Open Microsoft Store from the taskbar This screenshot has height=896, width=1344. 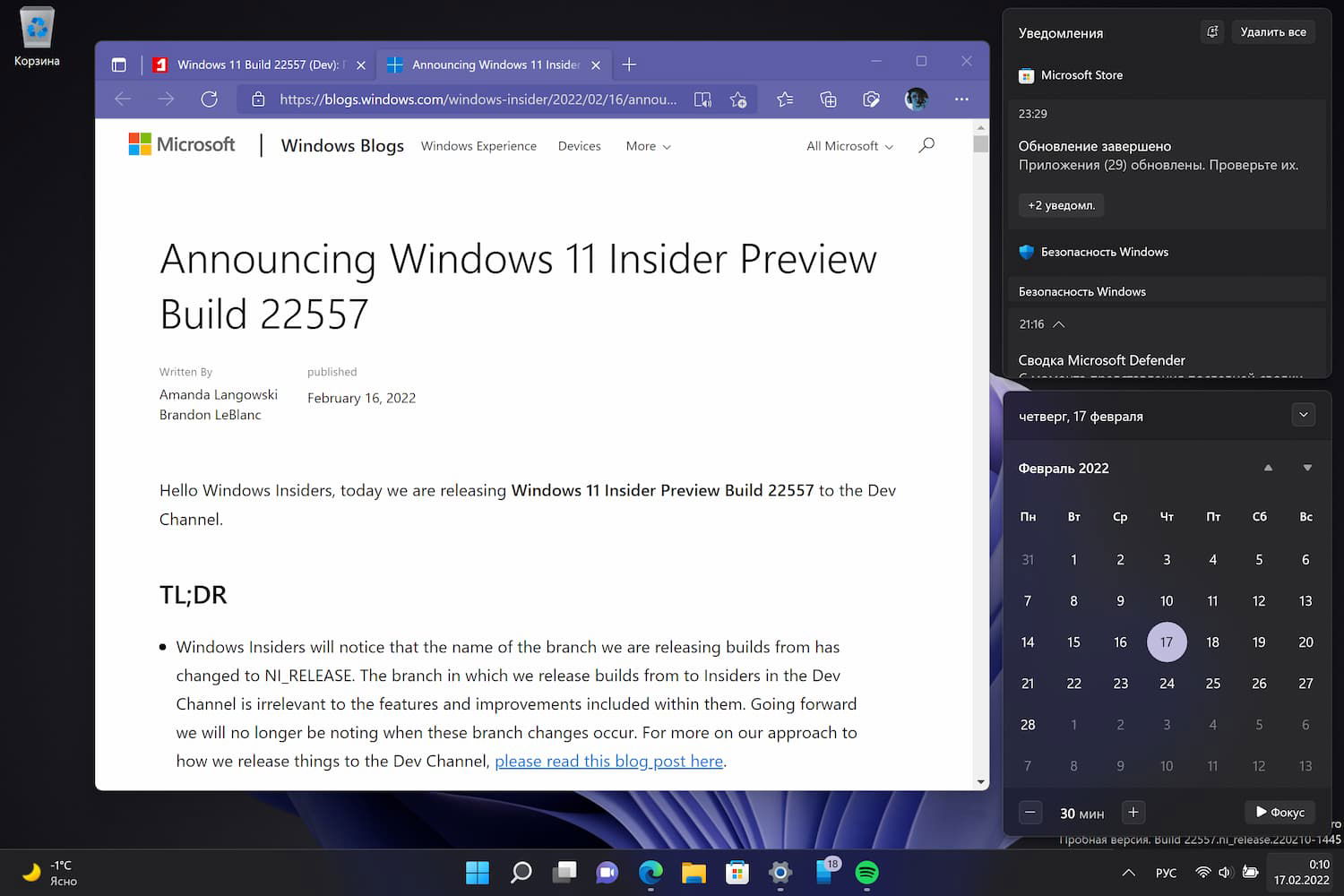click(x=737, y=872)
